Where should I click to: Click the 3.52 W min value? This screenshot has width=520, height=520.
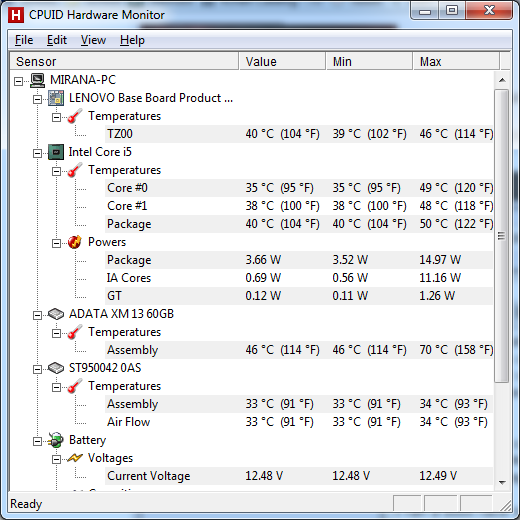(x=350, y=260)
